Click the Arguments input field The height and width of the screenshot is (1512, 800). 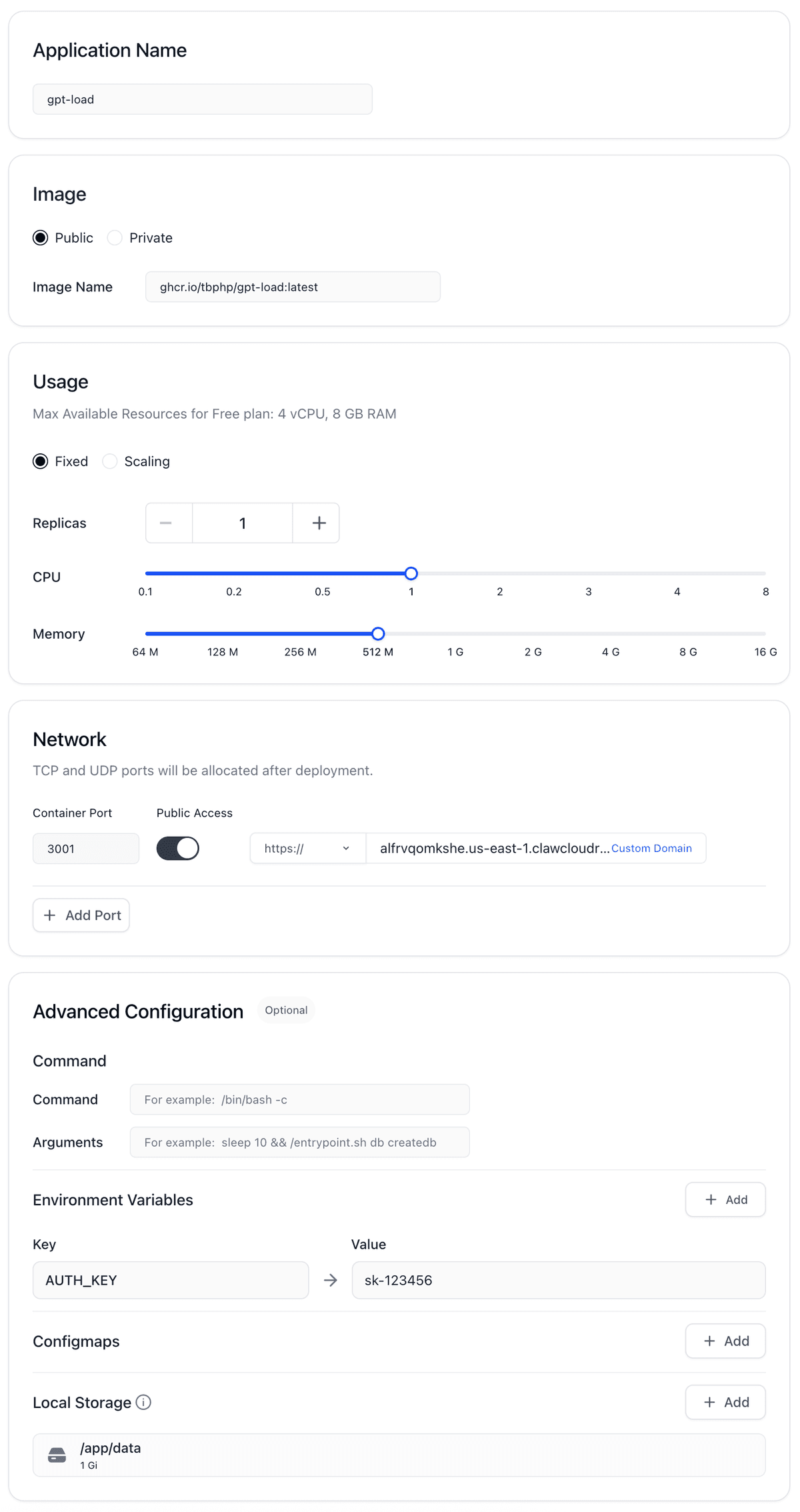point(299,1142)
